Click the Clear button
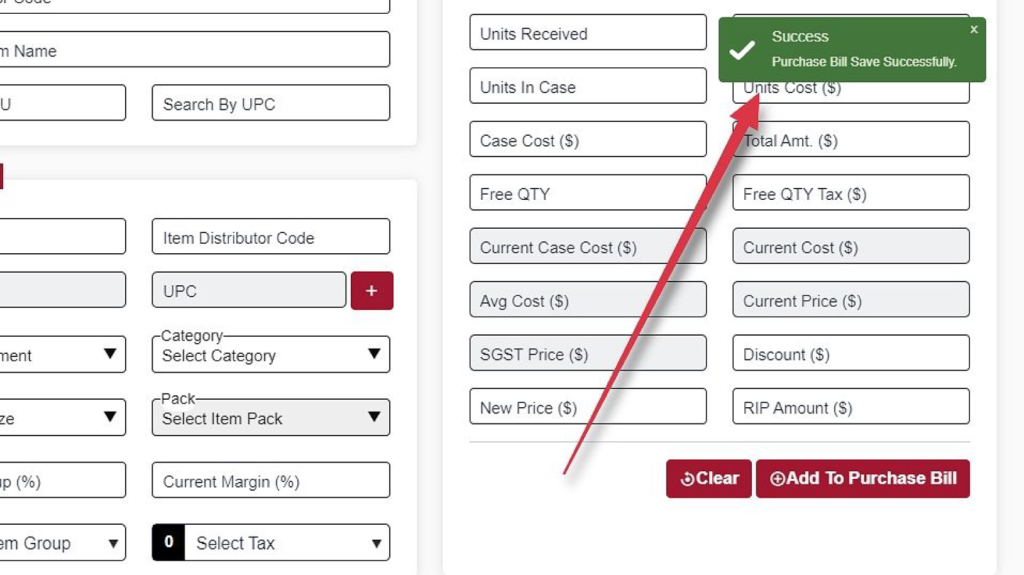The height and width of the screenshot is (575, 1024). pos(709,478)
